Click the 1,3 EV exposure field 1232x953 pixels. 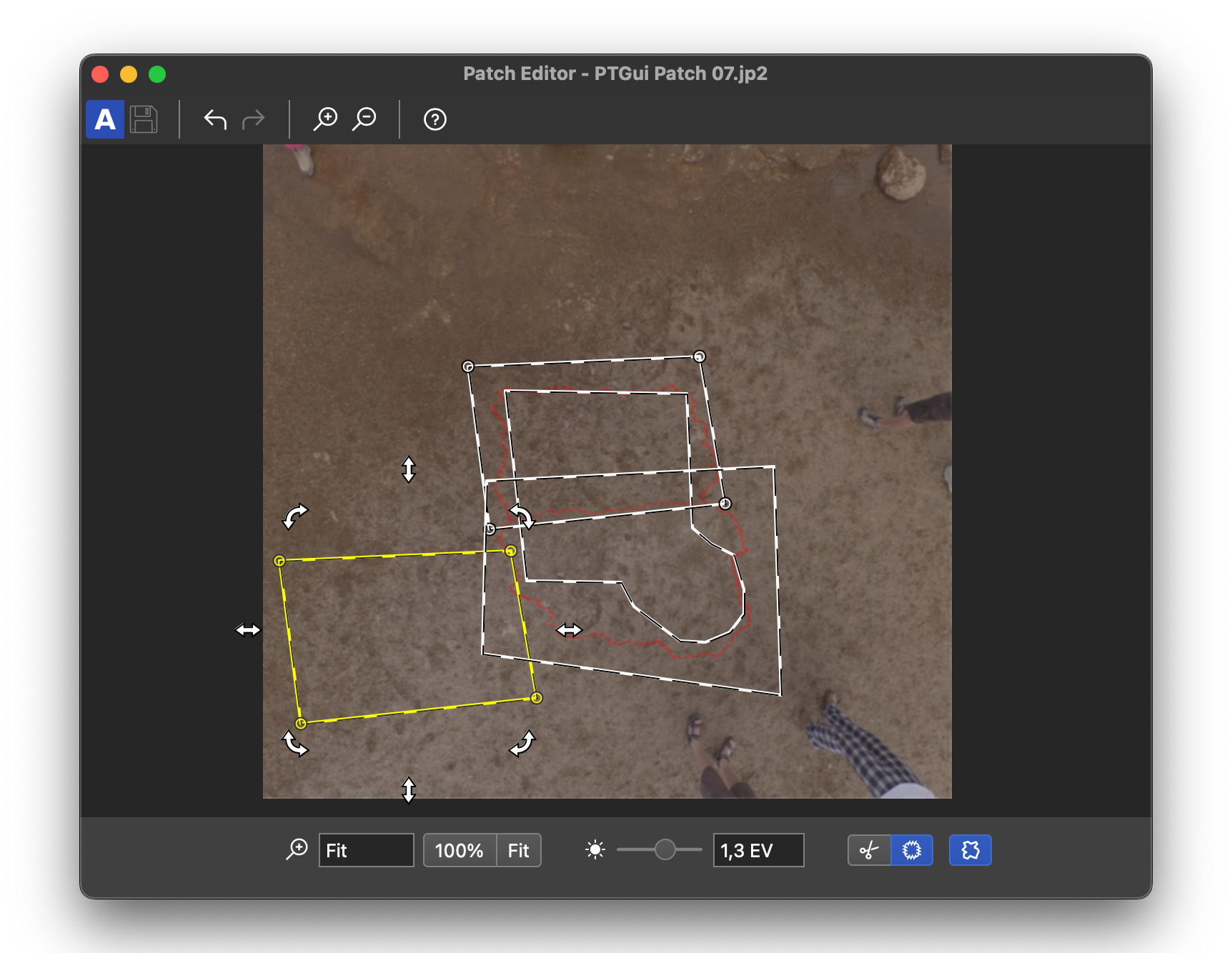coord(758,850)
